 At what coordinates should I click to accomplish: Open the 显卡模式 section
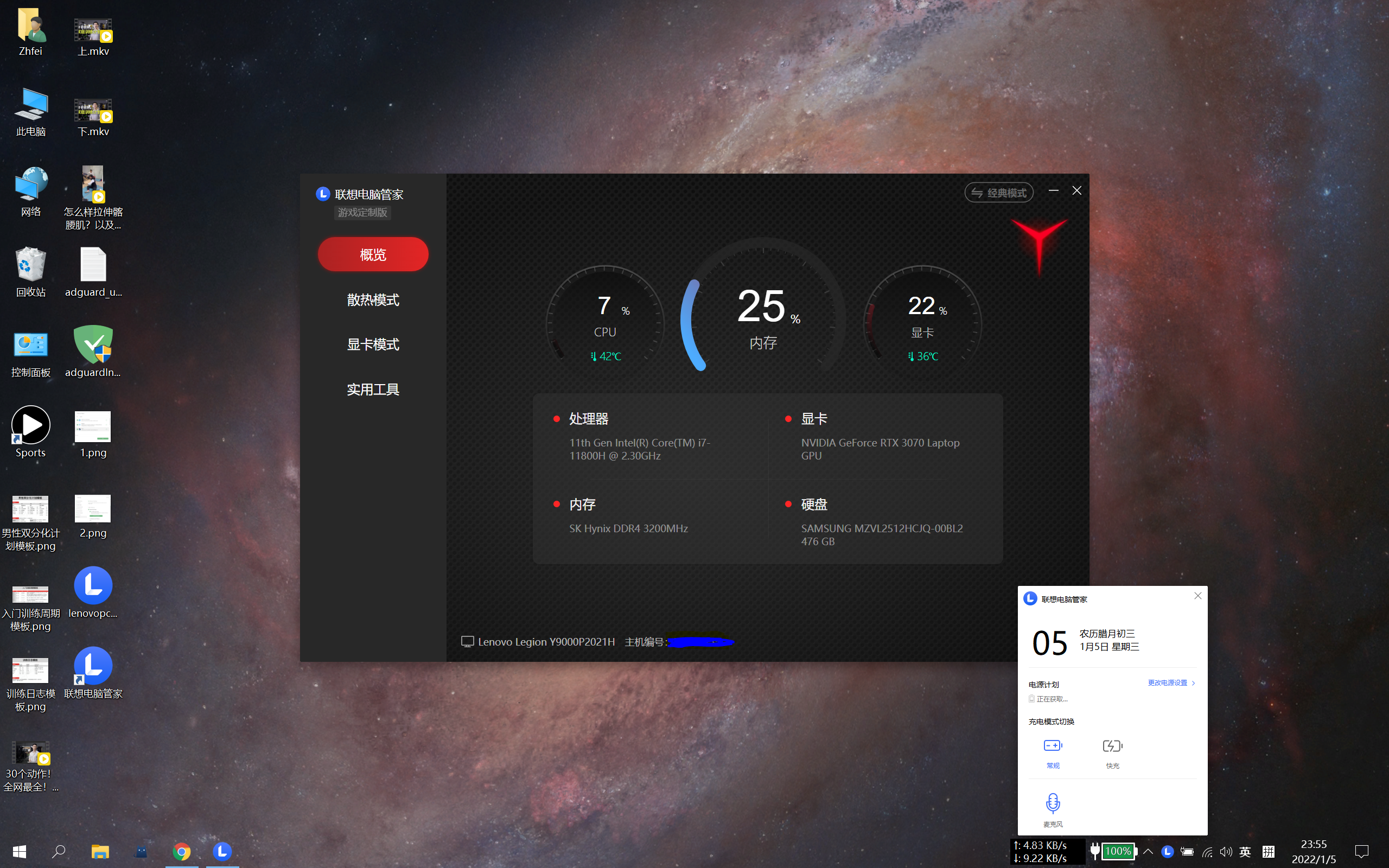click(x=373, y=344)
